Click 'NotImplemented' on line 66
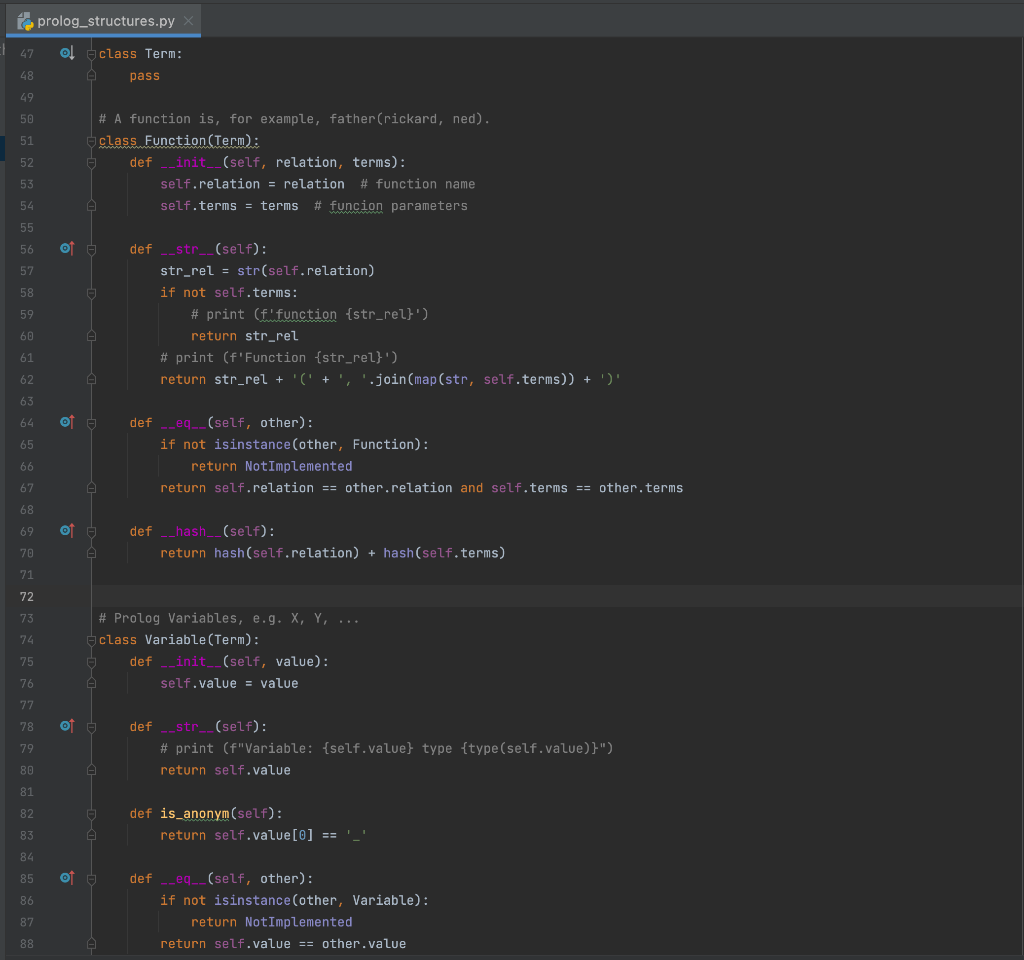The width and height of the screenshot is (1024, 960). coord(298,466)
